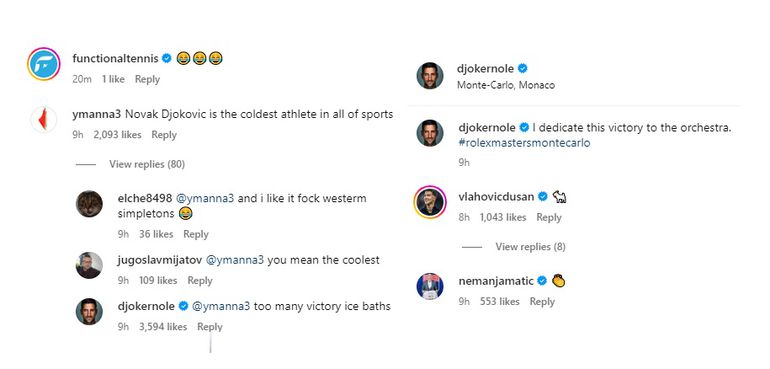
Task: View 3,594 likes on djokernole reply
Action: (x=163, y=327)
